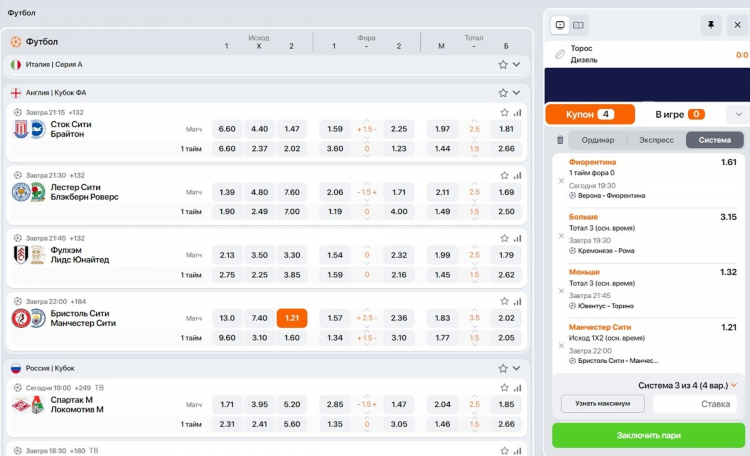Click the Футбол breadcrumb at top
This screenshot has width=750, height=456.
(x=22, y=13)
